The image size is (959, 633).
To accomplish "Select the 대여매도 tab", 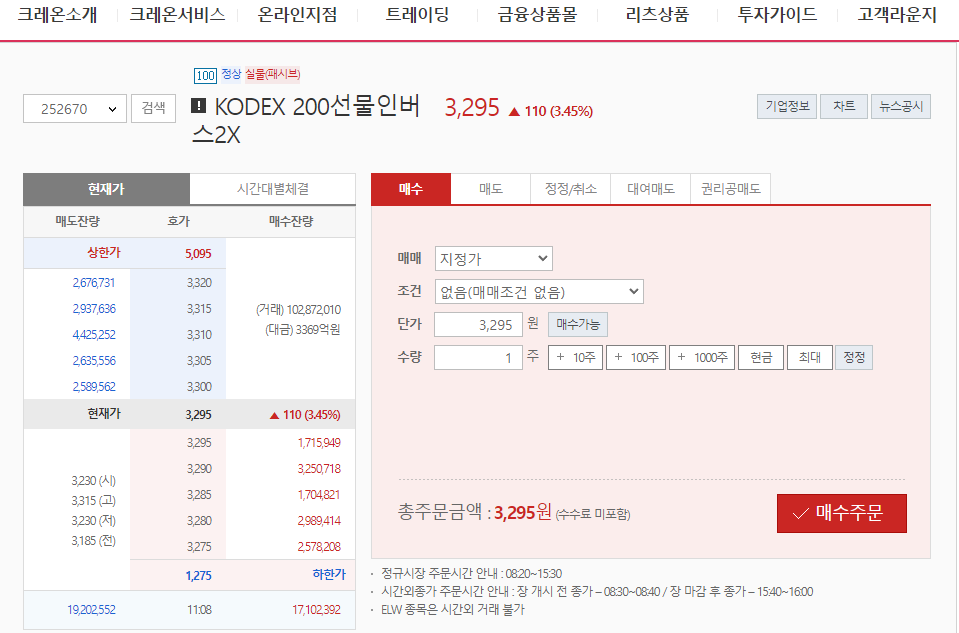I will (x=651, y=189).
